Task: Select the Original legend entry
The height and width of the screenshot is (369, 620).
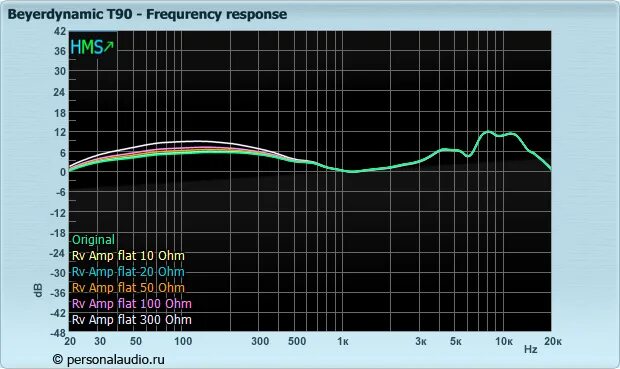Action: click(x=93, y=240)
